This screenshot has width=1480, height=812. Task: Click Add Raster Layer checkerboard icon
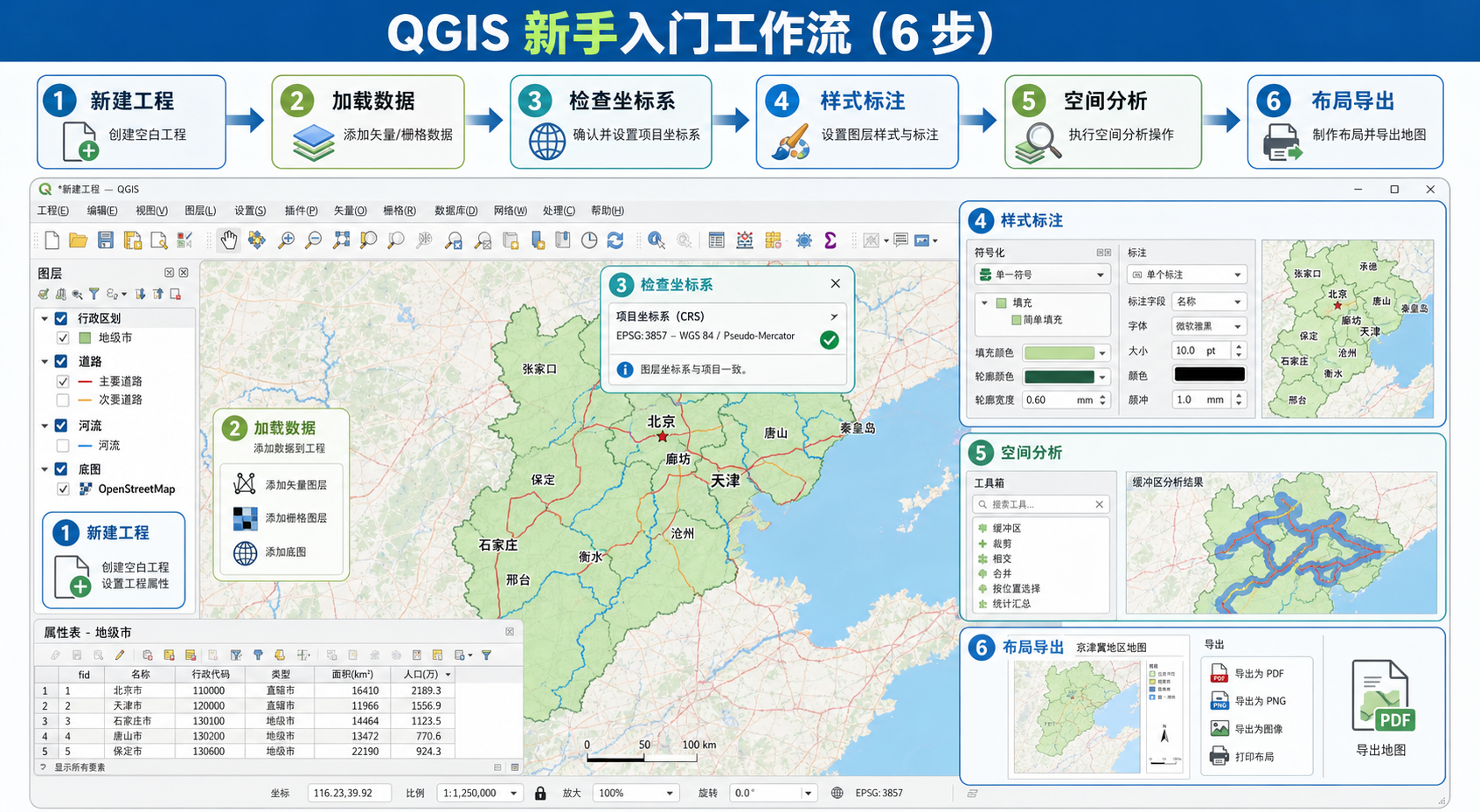tap(245, 518)
